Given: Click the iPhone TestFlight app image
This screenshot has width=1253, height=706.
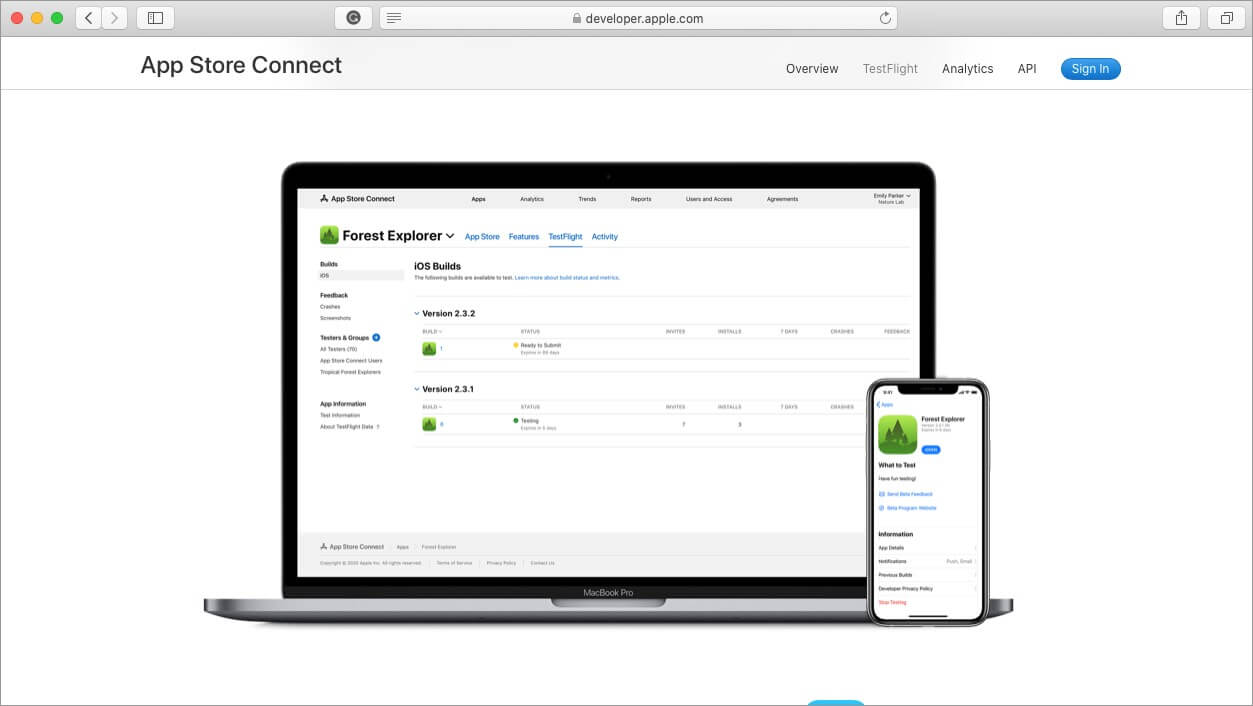Looking at the screenshot, I should [x=927, y=502].
